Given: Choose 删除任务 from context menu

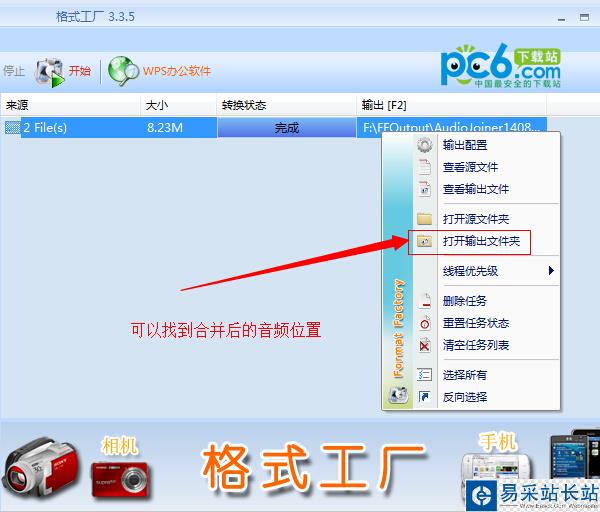Looking at the screenshot, I should pyautogui.click(x=465, y=301).
